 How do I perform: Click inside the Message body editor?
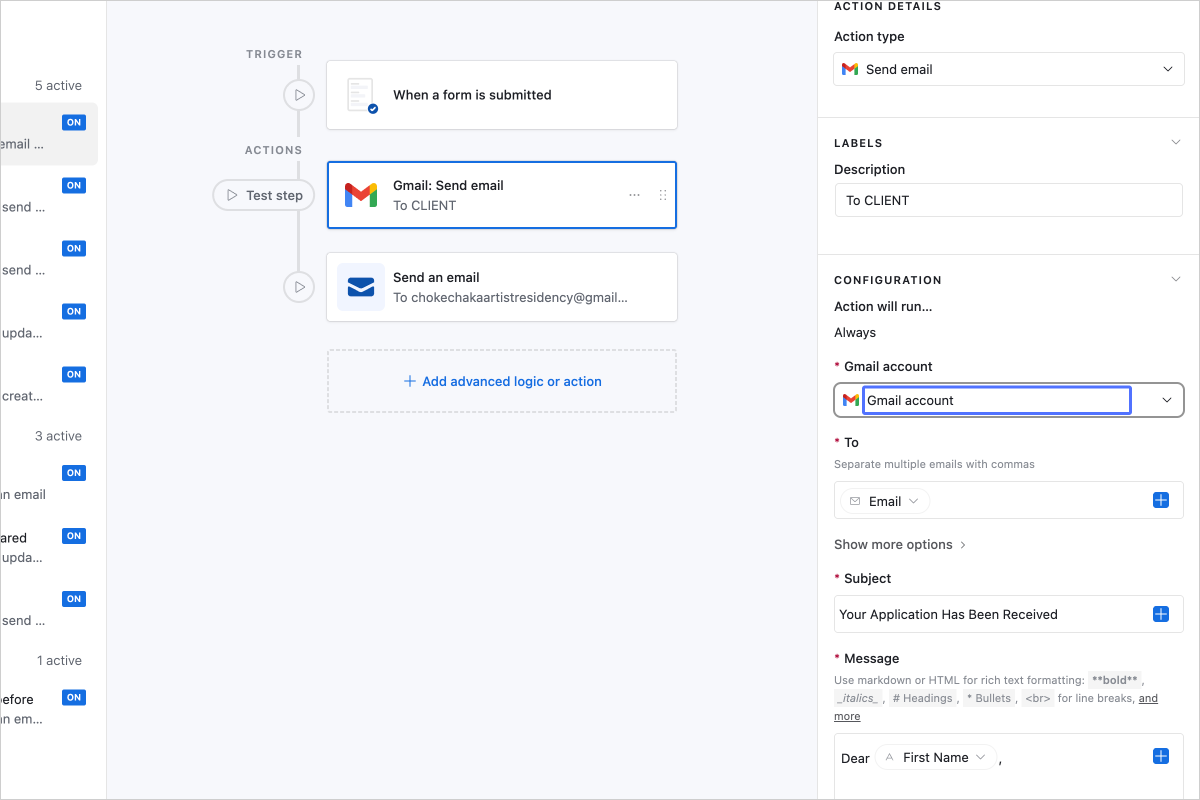(x=1009, y=767)
